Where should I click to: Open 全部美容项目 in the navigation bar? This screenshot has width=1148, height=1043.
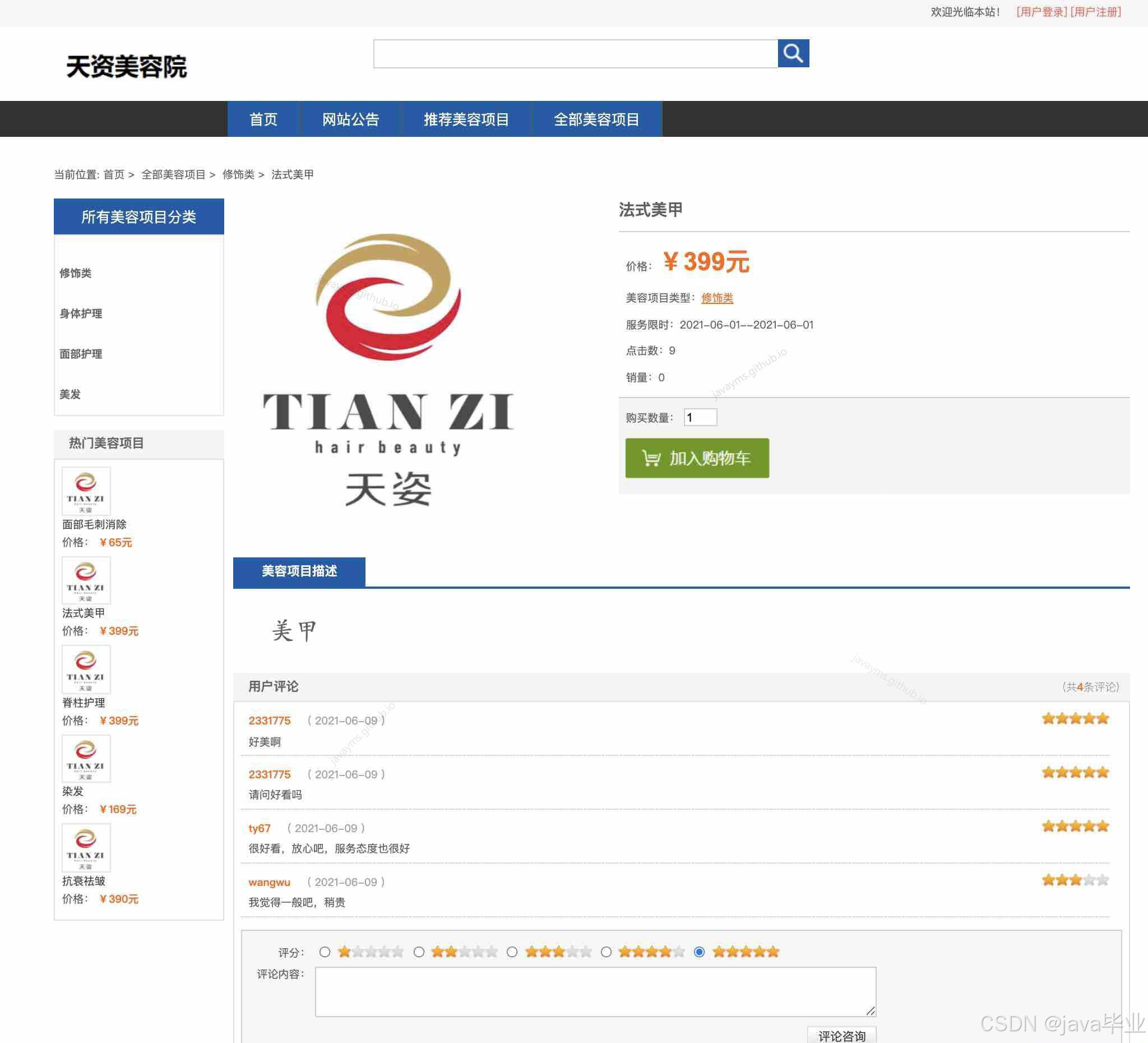click(597, 119)
